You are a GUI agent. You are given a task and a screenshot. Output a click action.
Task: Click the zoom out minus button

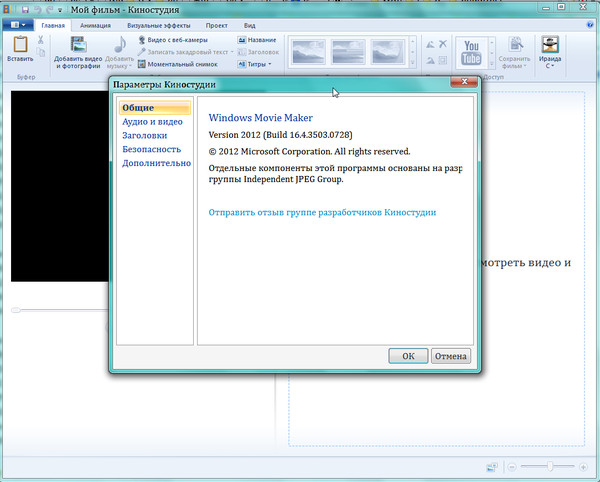click(x=512, y=467)
